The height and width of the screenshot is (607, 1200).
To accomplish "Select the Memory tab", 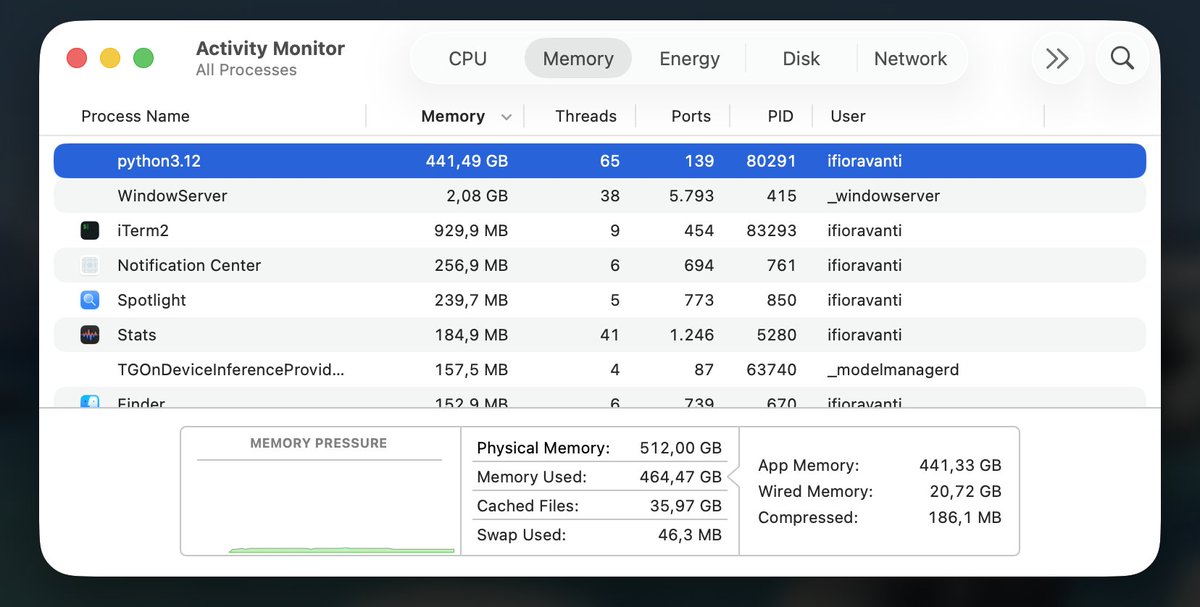I will 578,58.
